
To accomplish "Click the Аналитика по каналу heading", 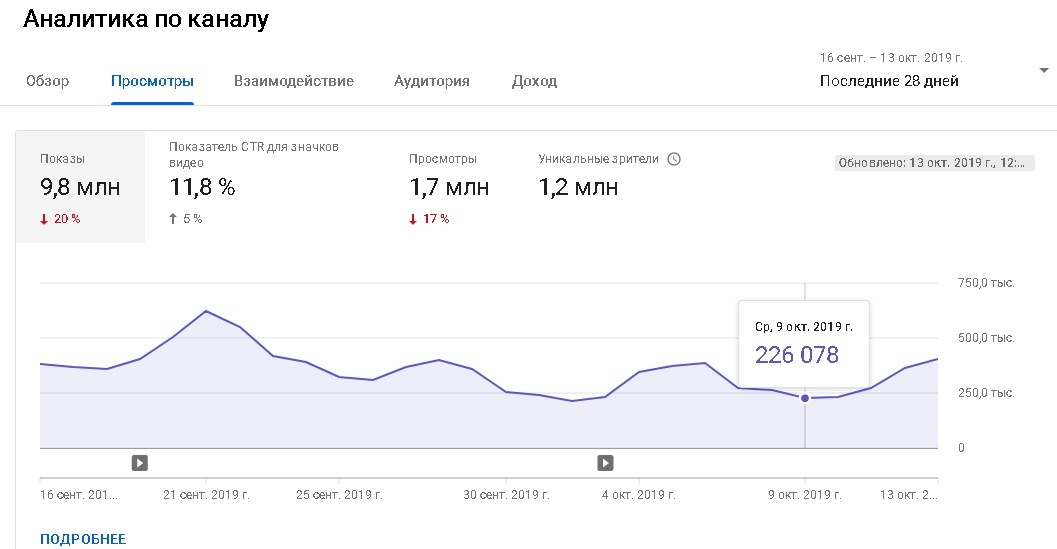I will tap(145, 19).
